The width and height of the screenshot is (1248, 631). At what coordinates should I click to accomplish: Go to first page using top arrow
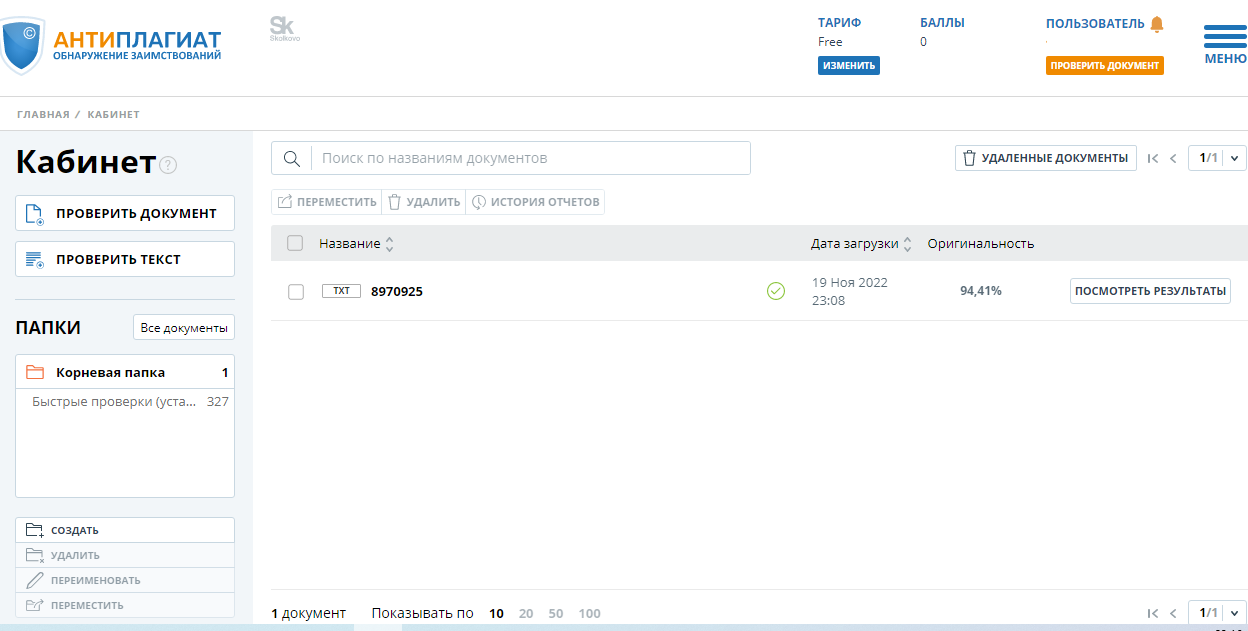(1153, 158)
